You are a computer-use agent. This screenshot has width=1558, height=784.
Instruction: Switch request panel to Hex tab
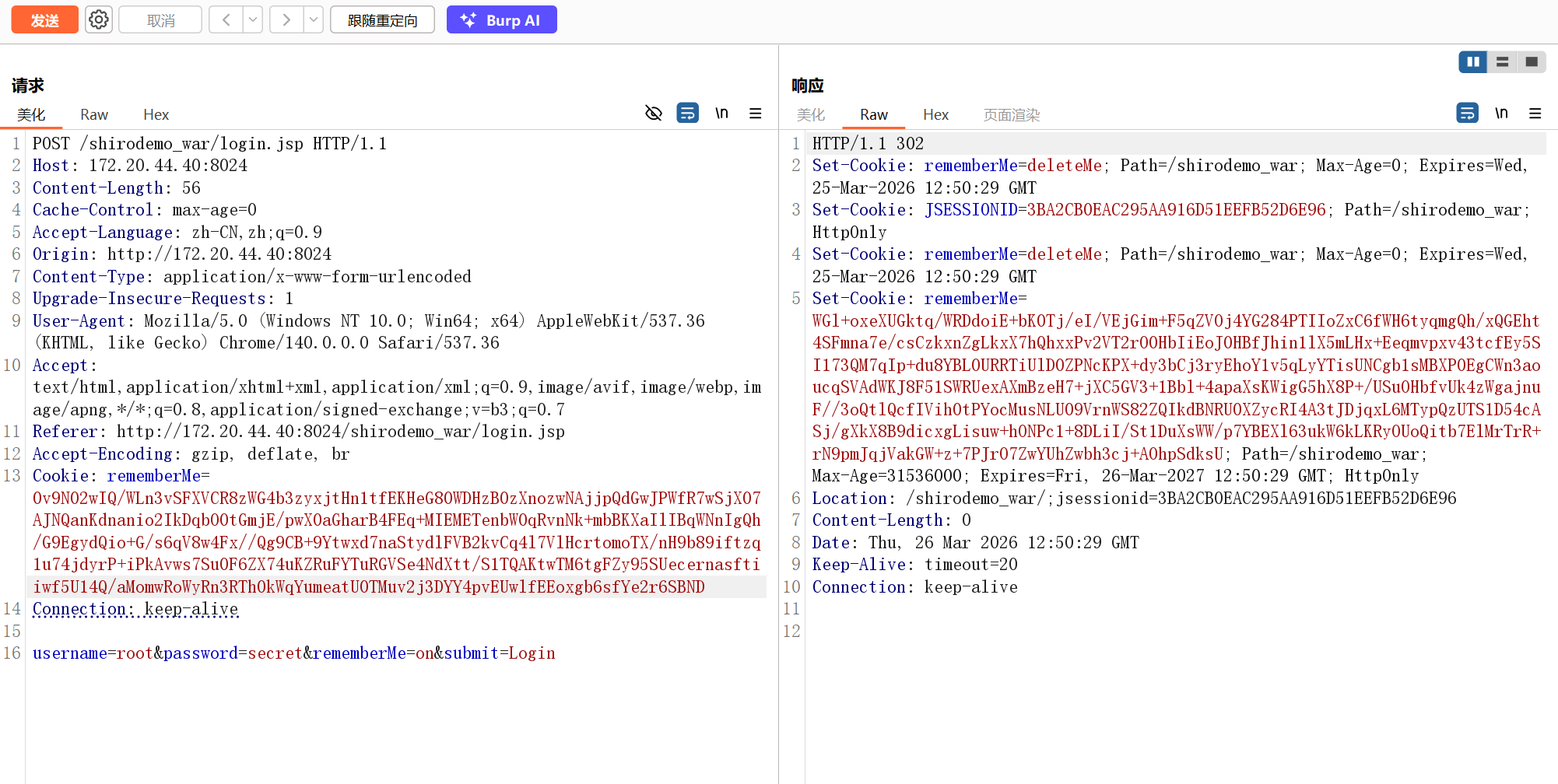(156, 114)
